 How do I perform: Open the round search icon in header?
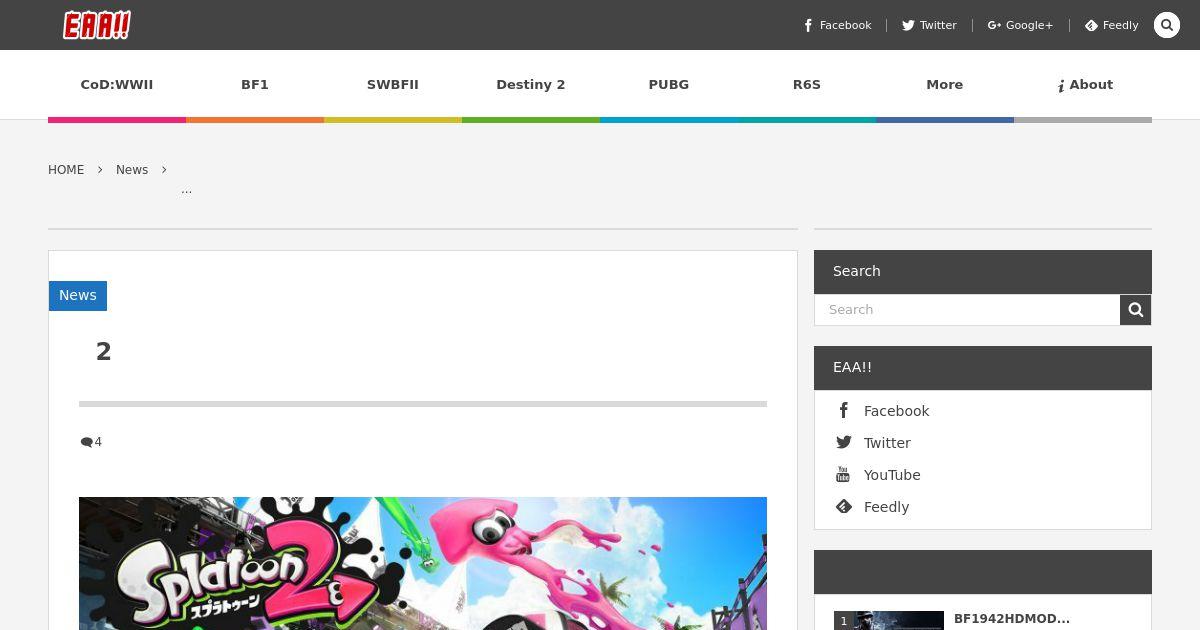(1167, 25)
